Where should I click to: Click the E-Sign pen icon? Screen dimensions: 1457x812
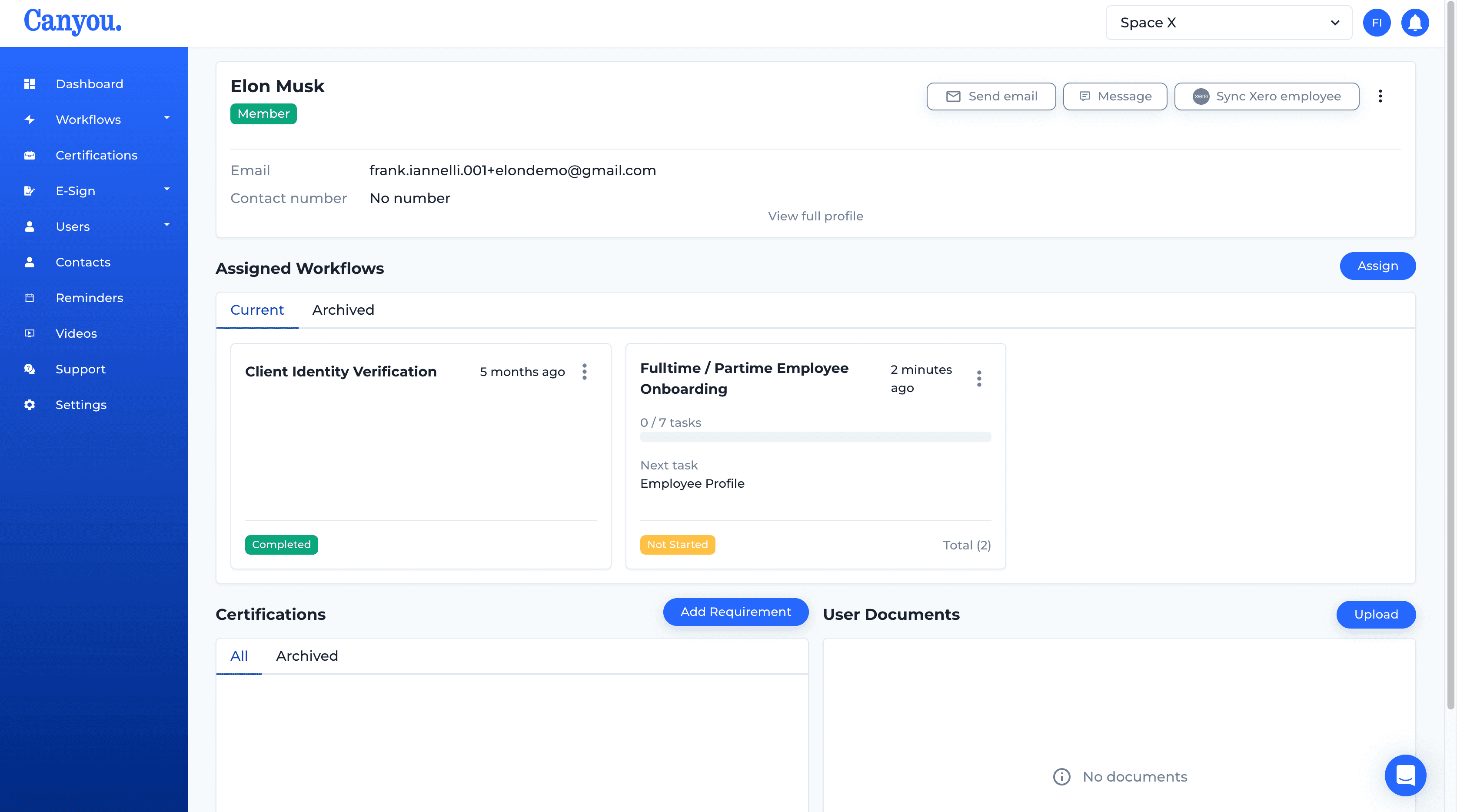coord(30,190)
